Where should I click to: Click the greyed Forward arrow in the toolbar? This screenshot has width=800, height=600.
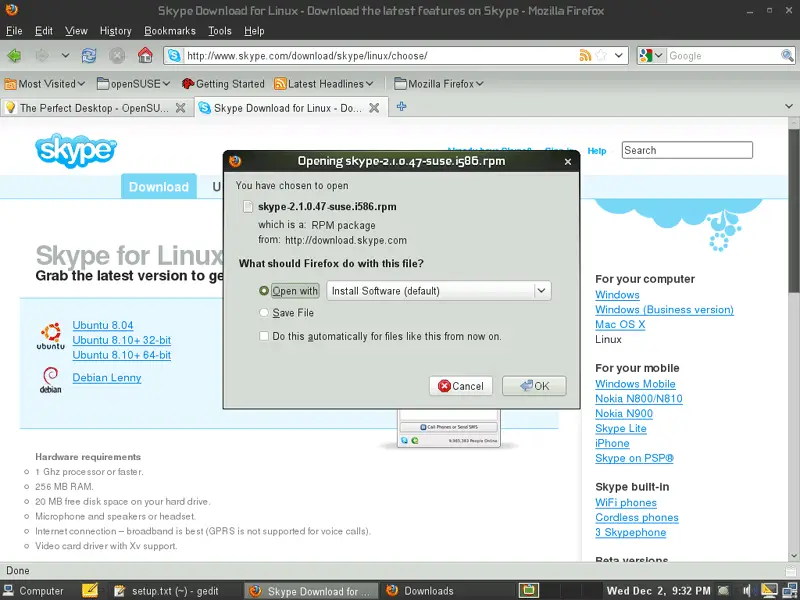click(42, 55)
